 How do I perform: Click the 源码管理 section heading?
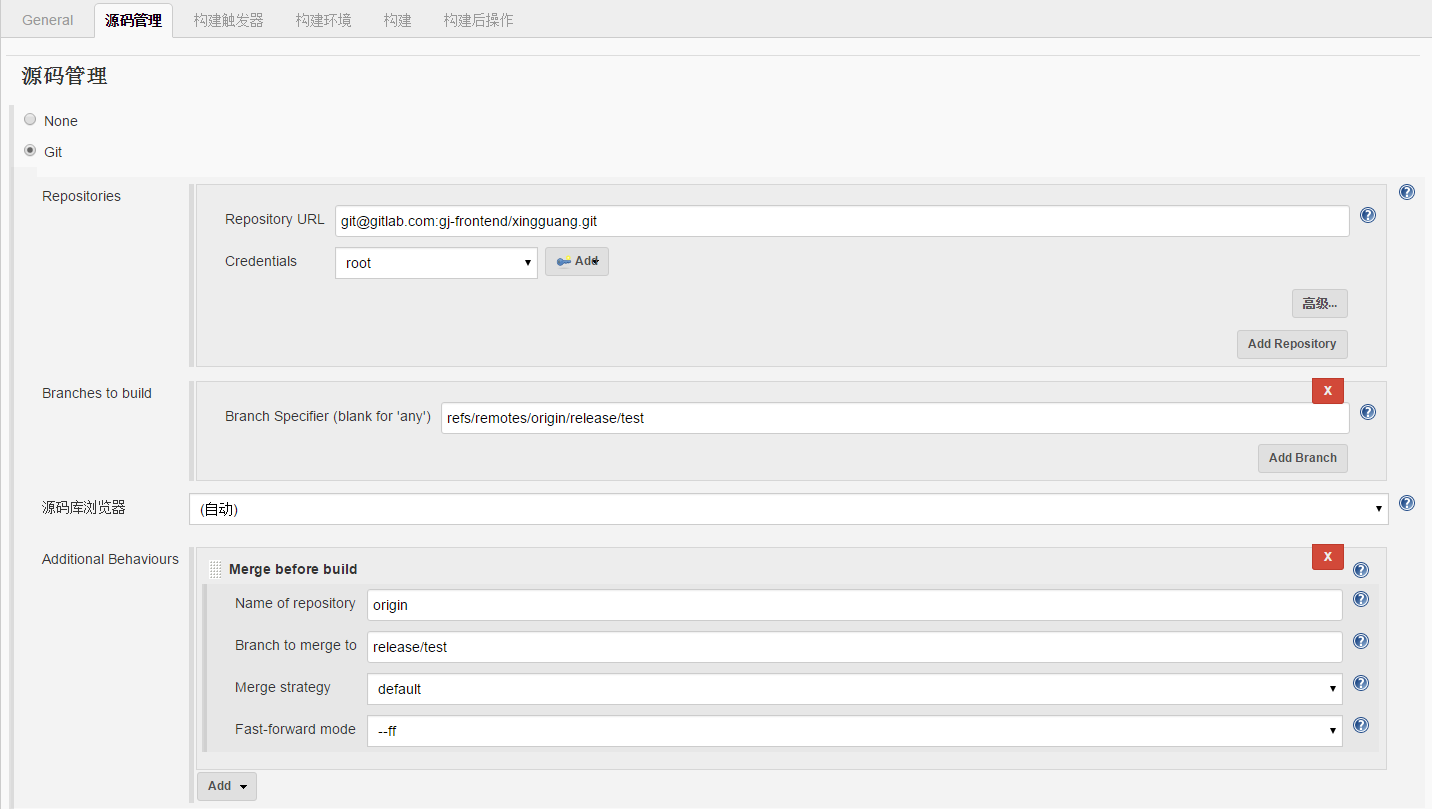[65, 76]
